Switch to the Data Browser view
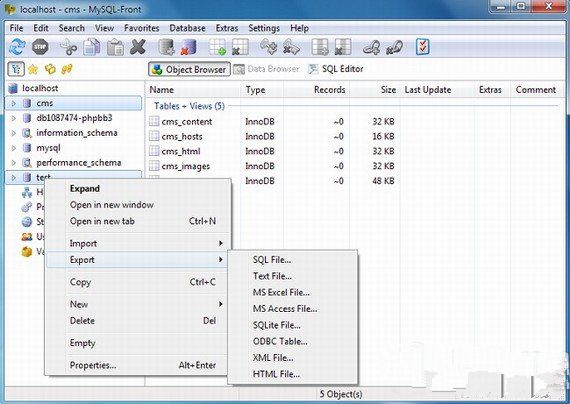570x404 pixels. 266,69
